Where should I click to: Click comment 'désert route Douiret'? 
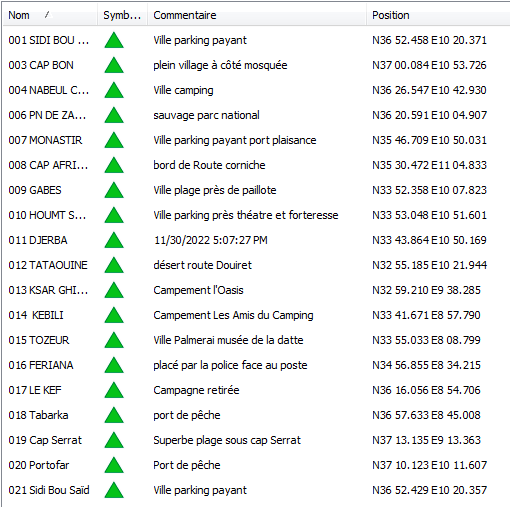(203, 265)
